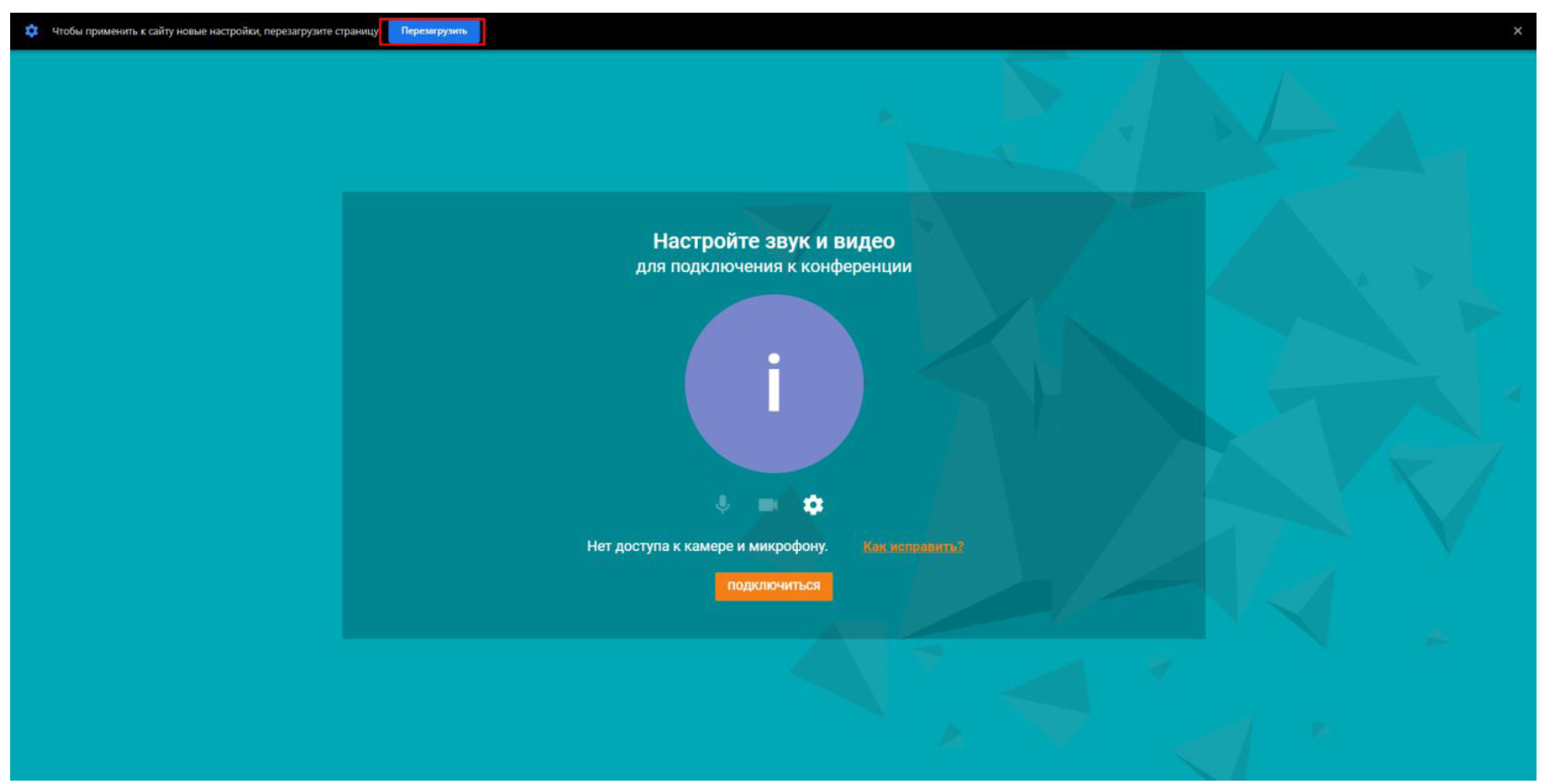Open the "Как исправить?" help link

coord(912,547)
